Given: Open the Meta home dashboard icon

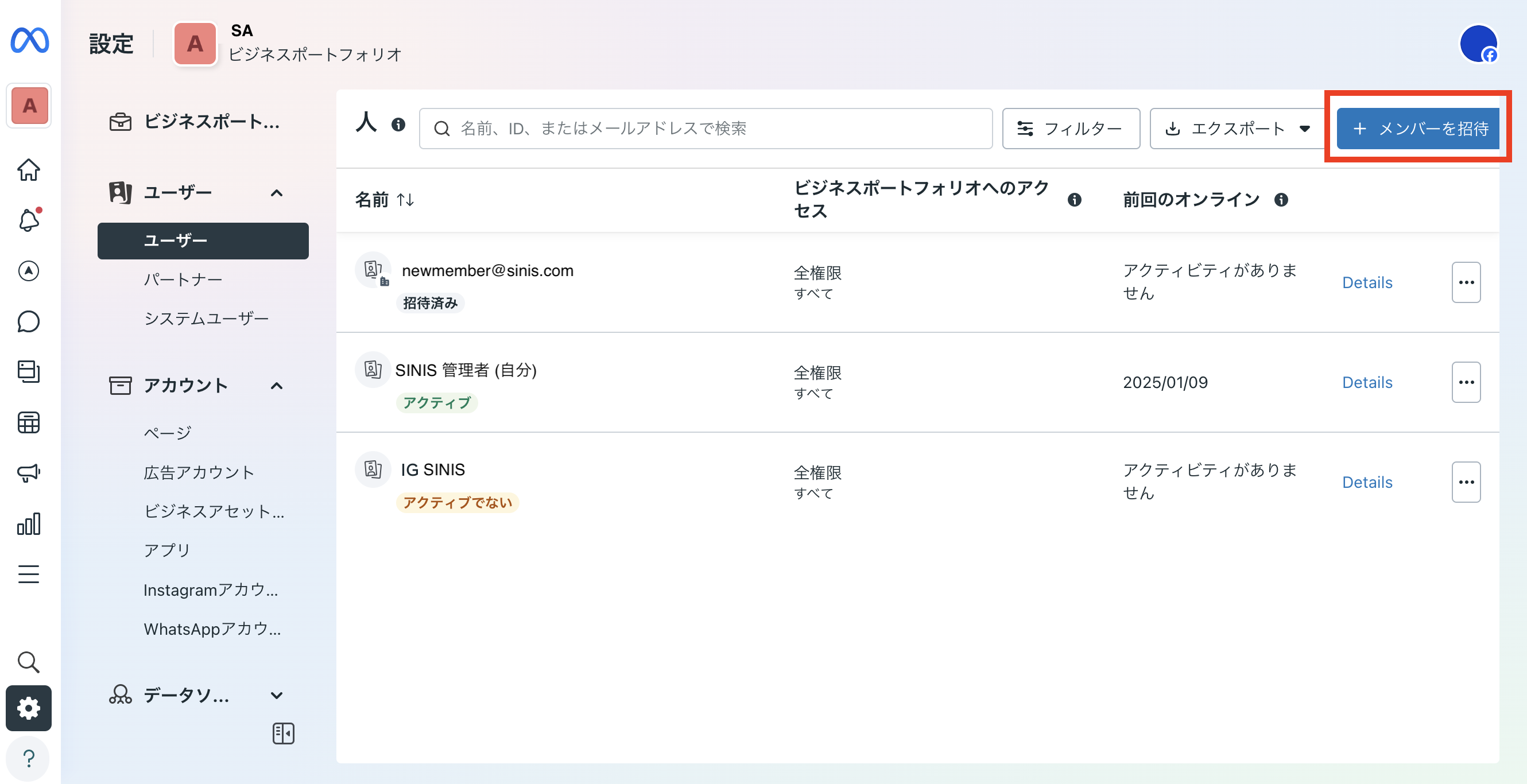Looking at the screenshot, I should pos(28,170).
